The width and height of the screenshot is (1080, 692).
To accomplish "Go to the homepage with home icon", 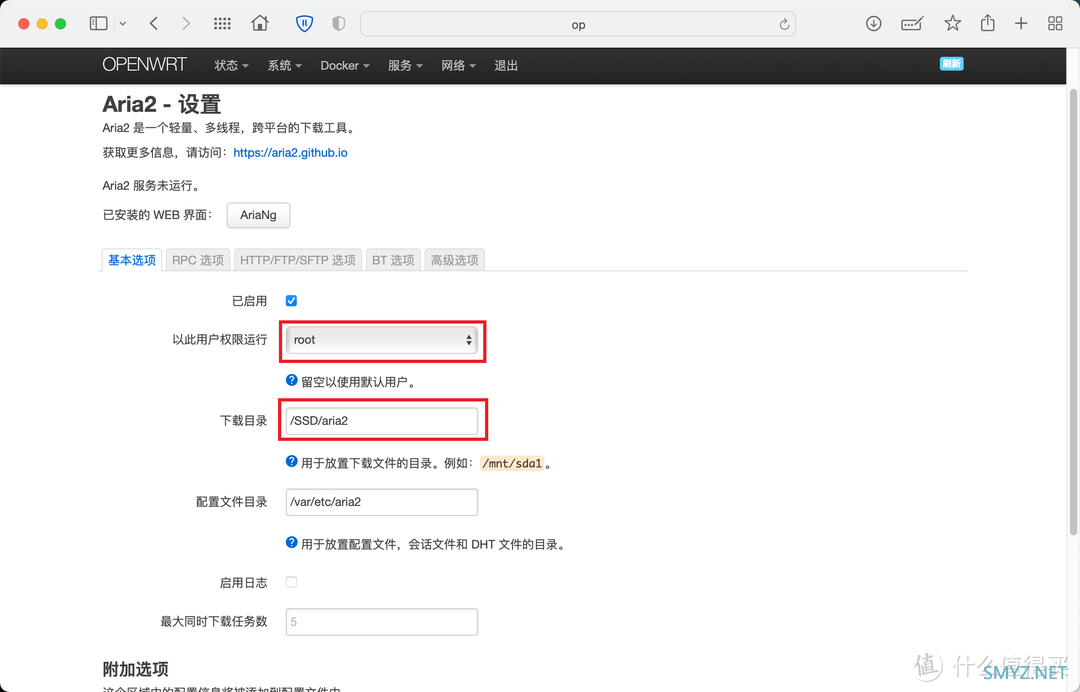I will tap(260, 23).
